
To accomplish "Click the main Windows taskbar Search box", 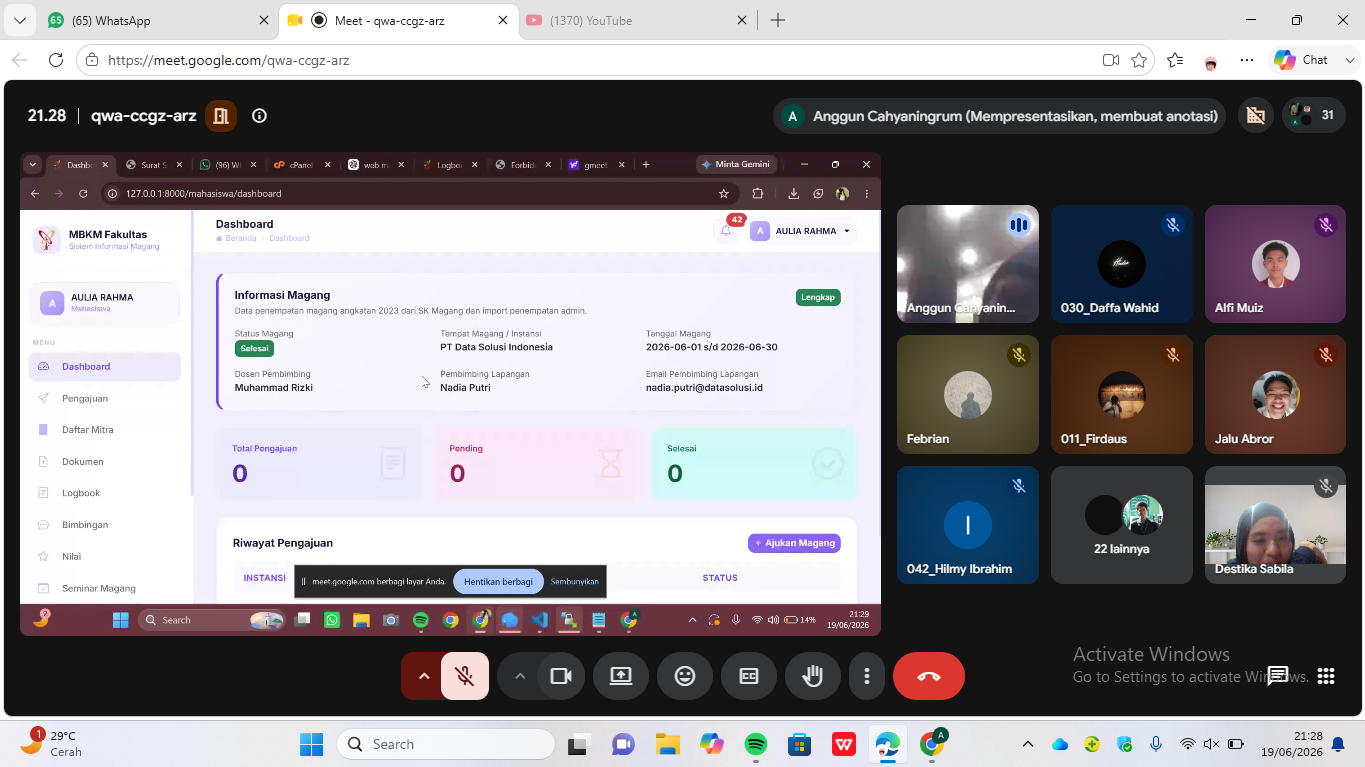I will click(446, 744).
